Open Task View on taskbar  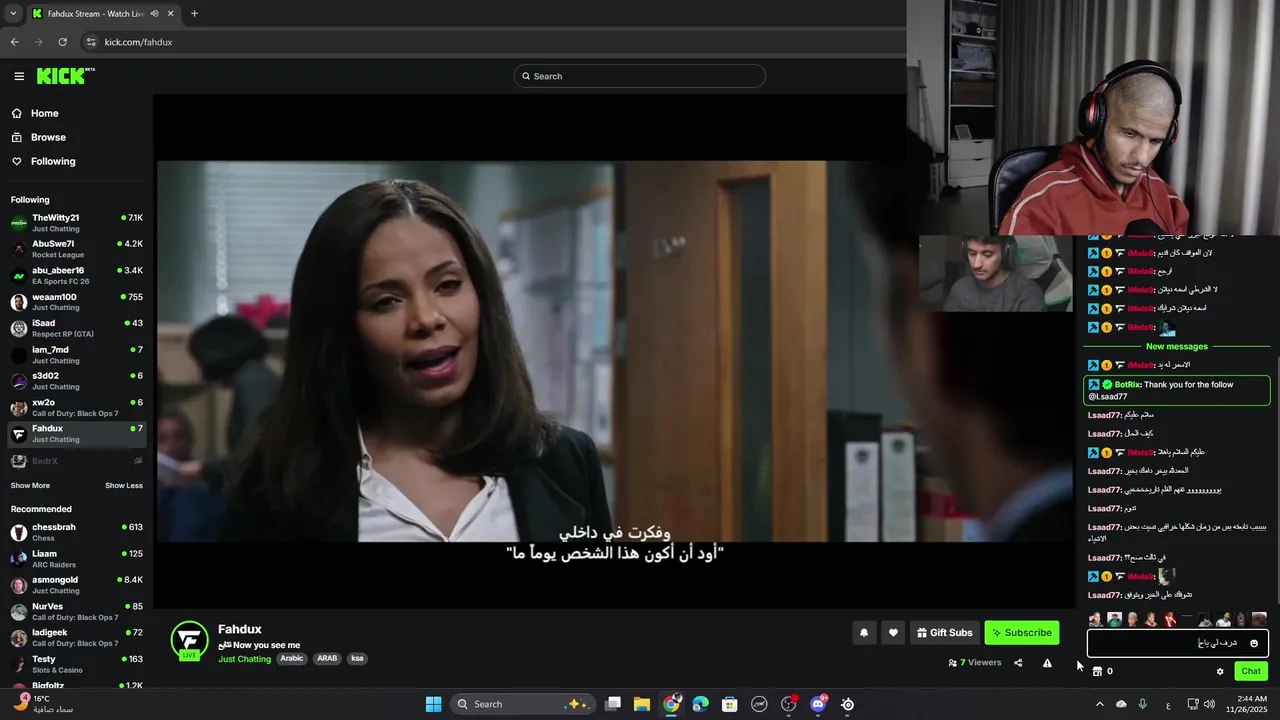point(613,704)
